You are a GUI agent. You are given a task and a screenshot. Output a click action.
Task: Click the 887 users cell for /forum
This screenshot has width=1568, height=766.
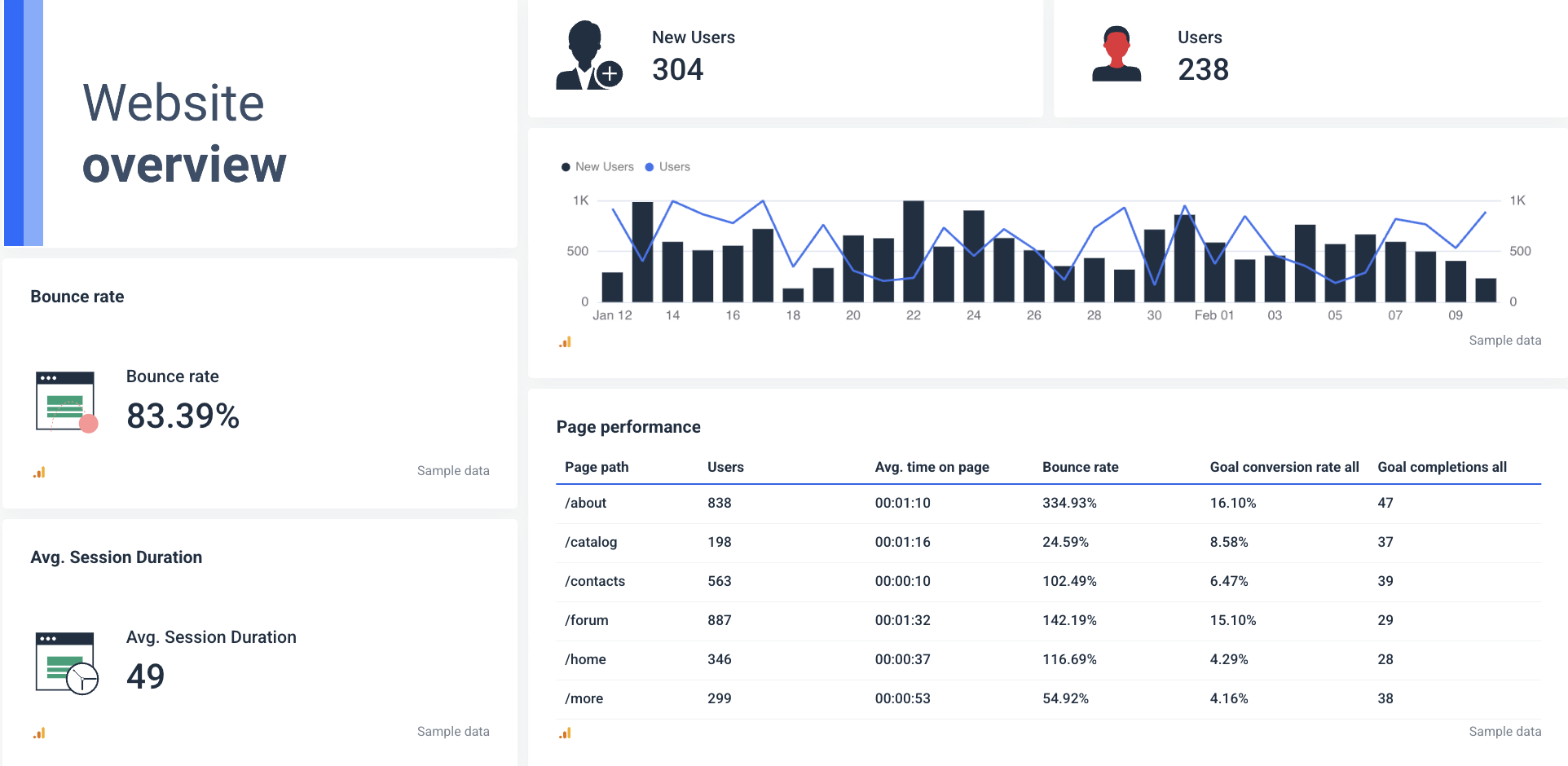[719, 620]
